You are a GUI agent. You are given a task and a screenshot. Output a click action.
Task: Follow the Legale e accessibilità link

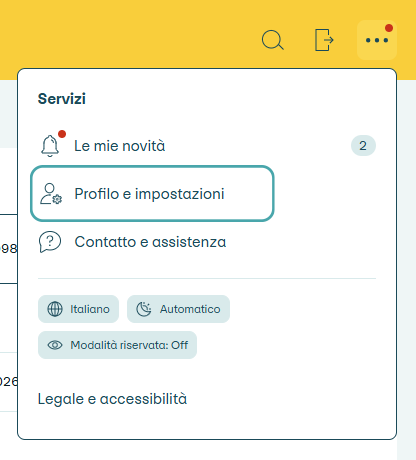[x=112, y=399]
